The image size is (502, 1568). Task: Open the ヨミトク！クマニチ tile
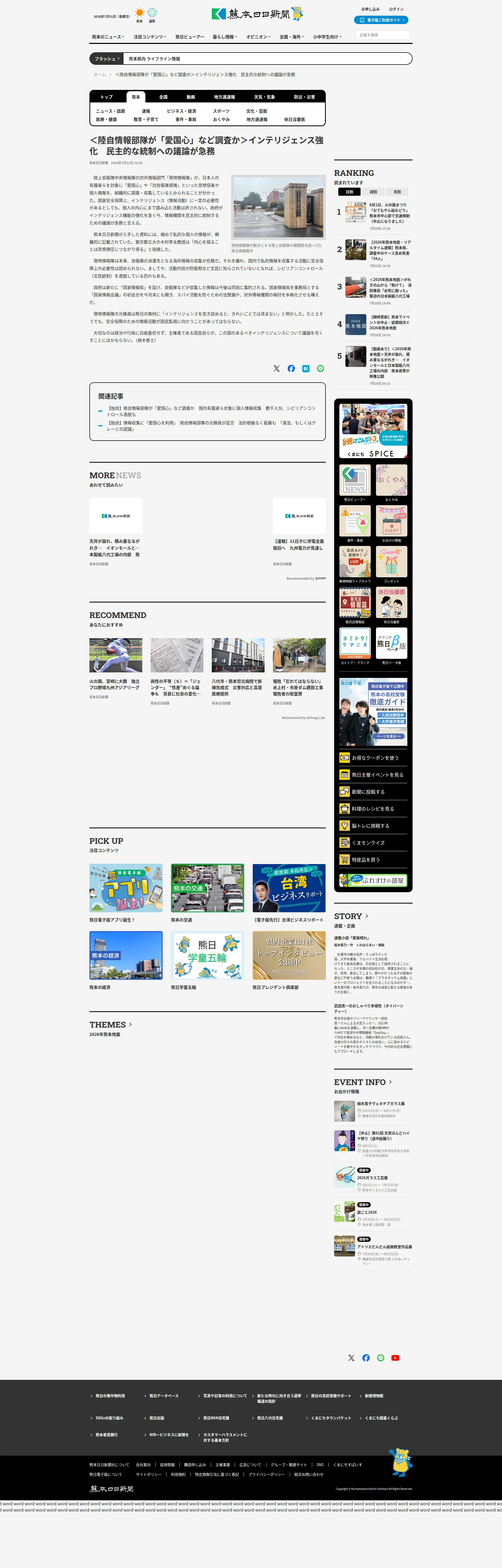(x=355, y=643)
